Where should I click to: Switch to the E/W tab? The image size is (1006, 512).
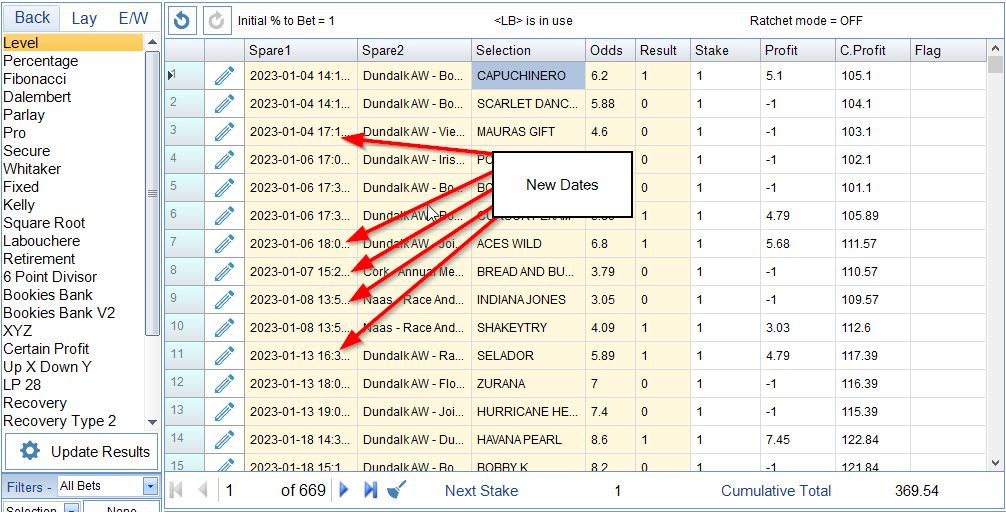132,18
